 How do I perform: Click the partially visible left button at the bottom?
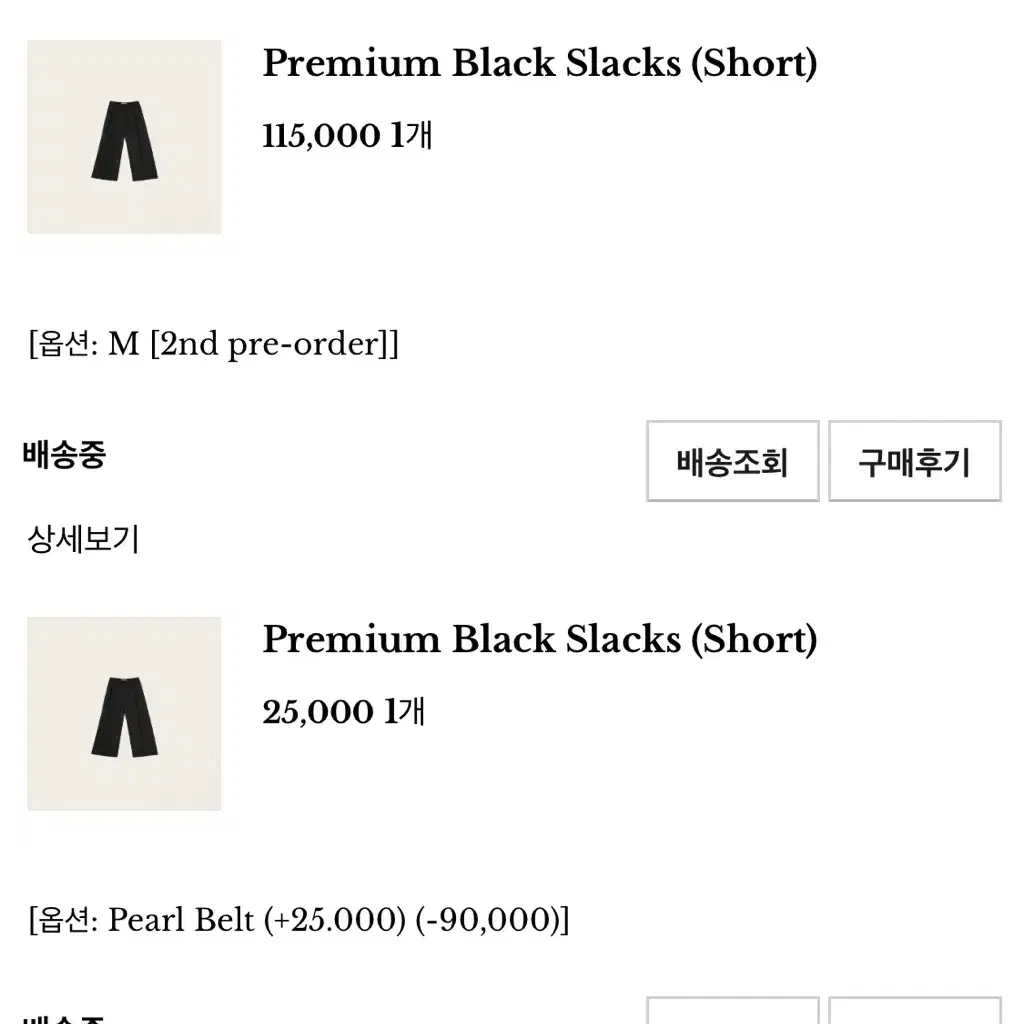coord(733,1010)
